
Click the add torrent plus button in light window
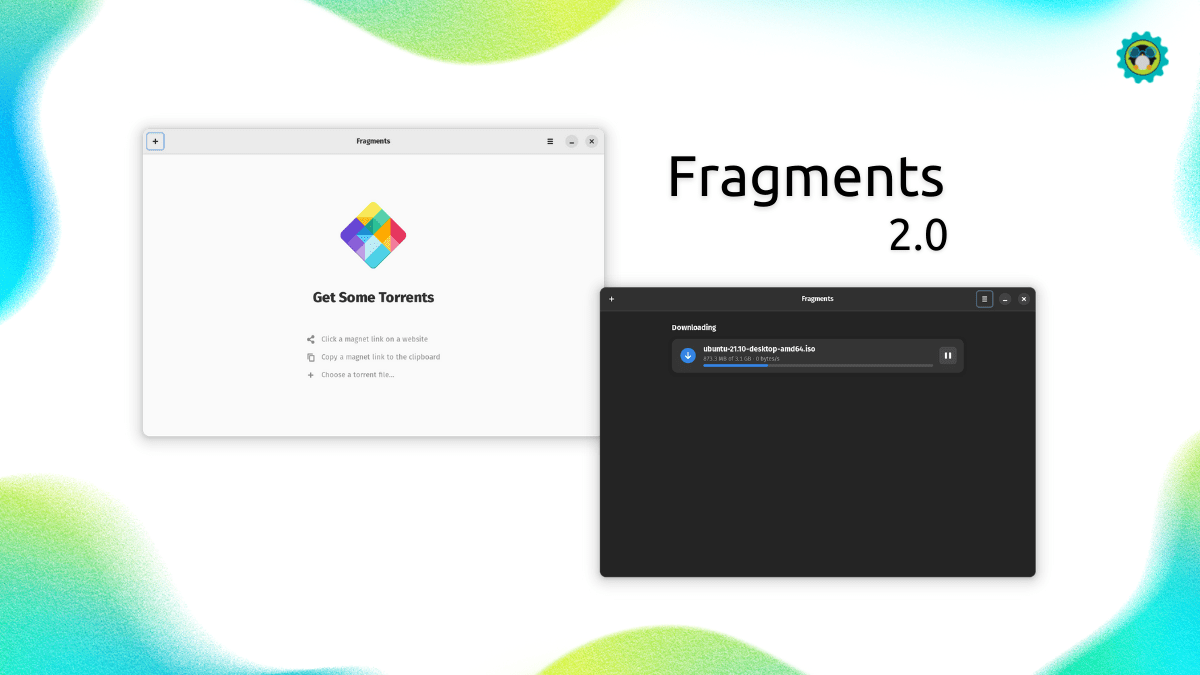coord(155,141)
